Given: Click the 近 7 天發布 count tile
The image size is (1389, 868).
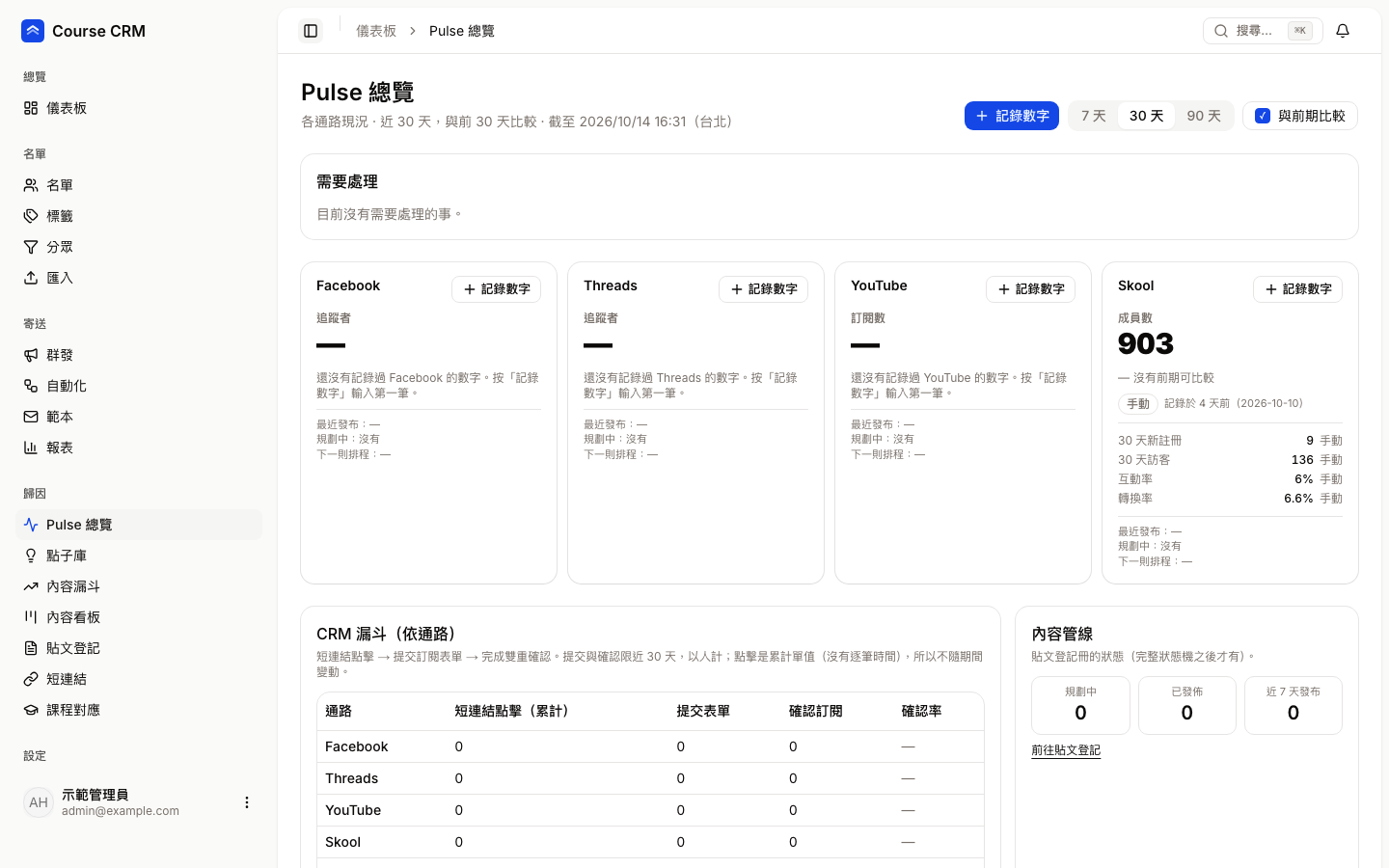Looking at the screenshot, I should 1294,706.
